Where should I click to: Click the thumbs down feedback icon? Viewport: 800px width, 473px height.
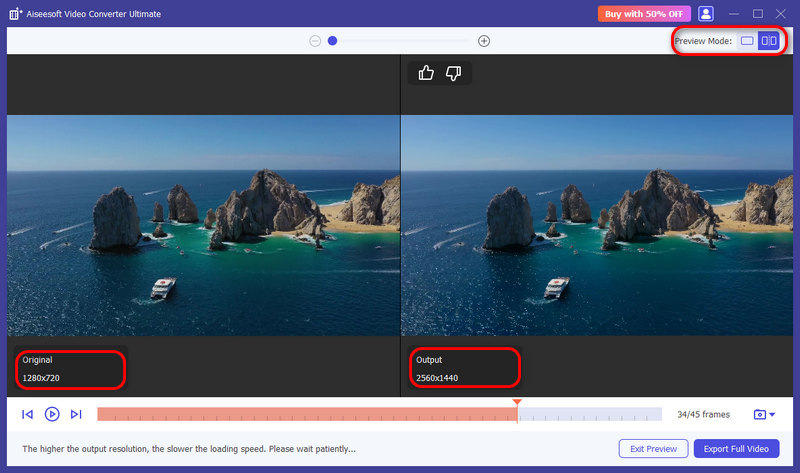pyautogui.click(x=453, y=72)
